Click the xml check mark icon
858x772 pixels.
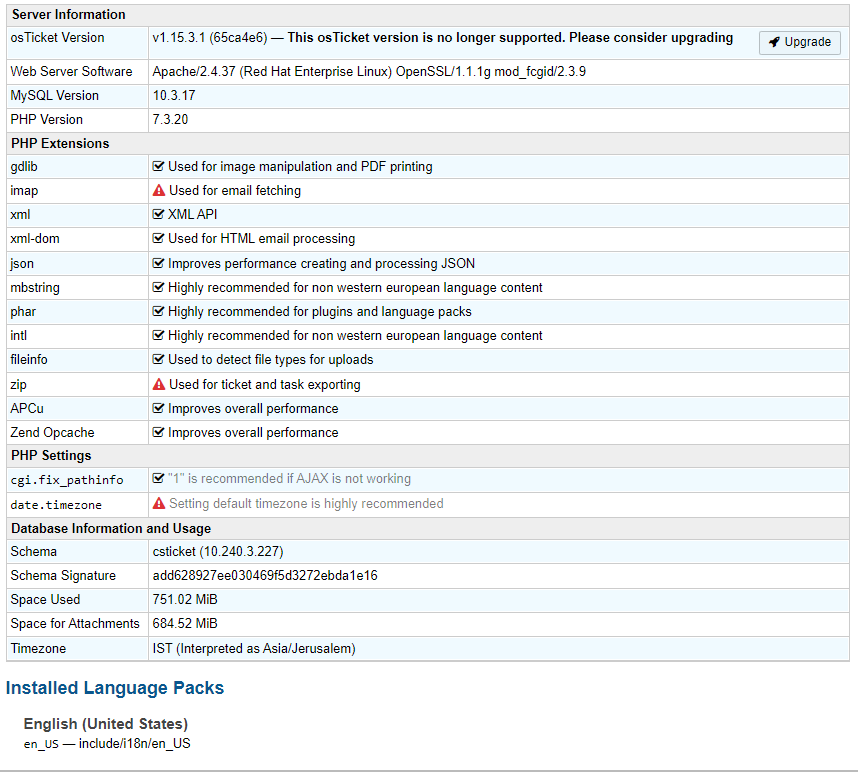click(158, 215)
